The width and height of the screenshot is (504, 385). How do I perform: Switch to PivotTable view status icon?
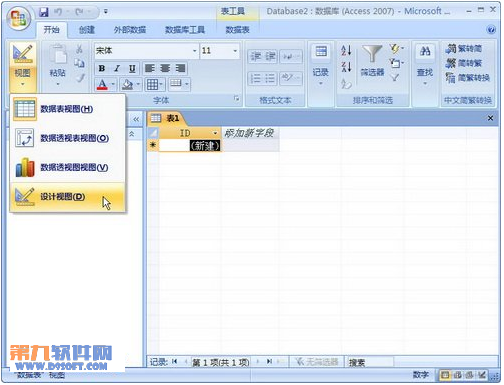(x=457, y=375)
